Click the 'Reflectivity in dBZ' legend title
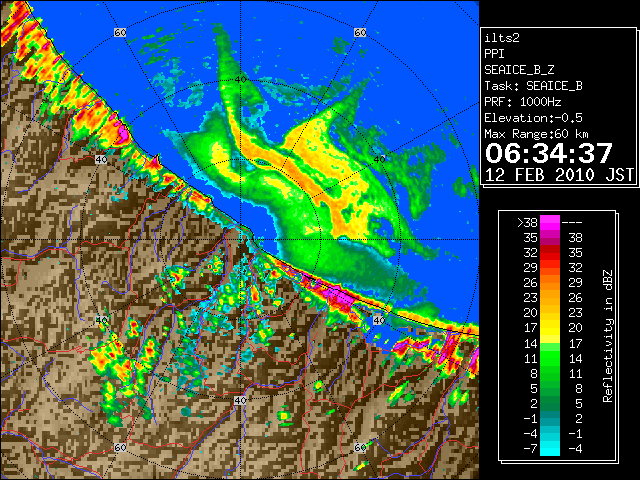 607,336
